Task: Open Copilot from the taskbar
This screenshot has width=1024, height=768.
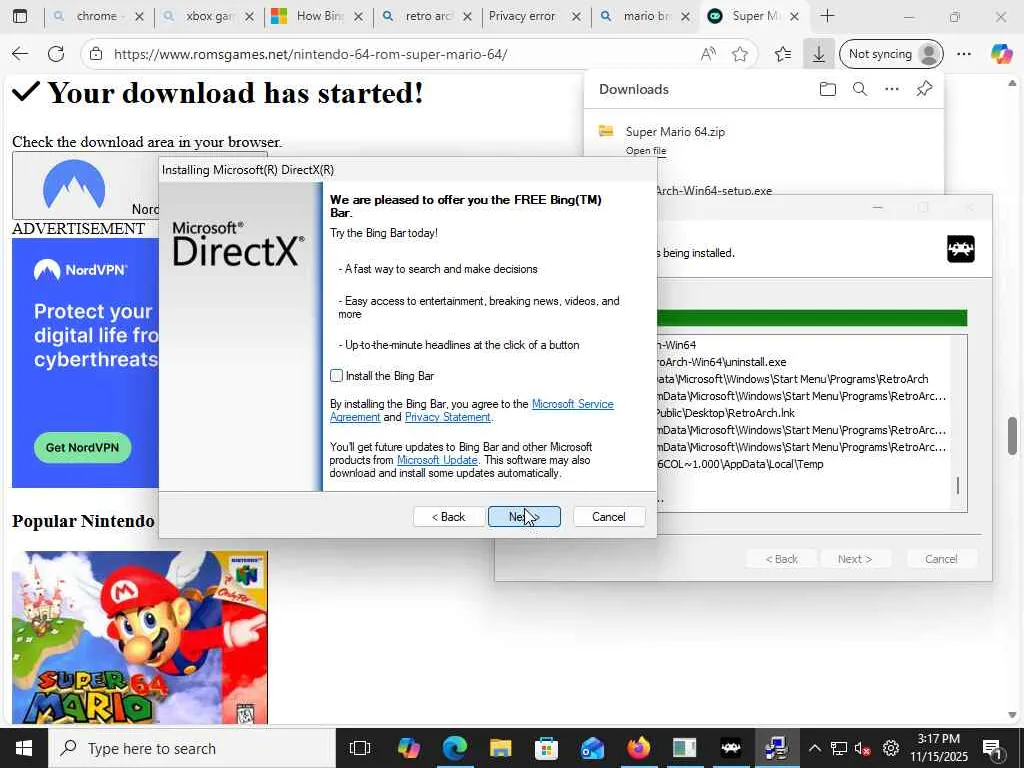Action: coord(408,748)
